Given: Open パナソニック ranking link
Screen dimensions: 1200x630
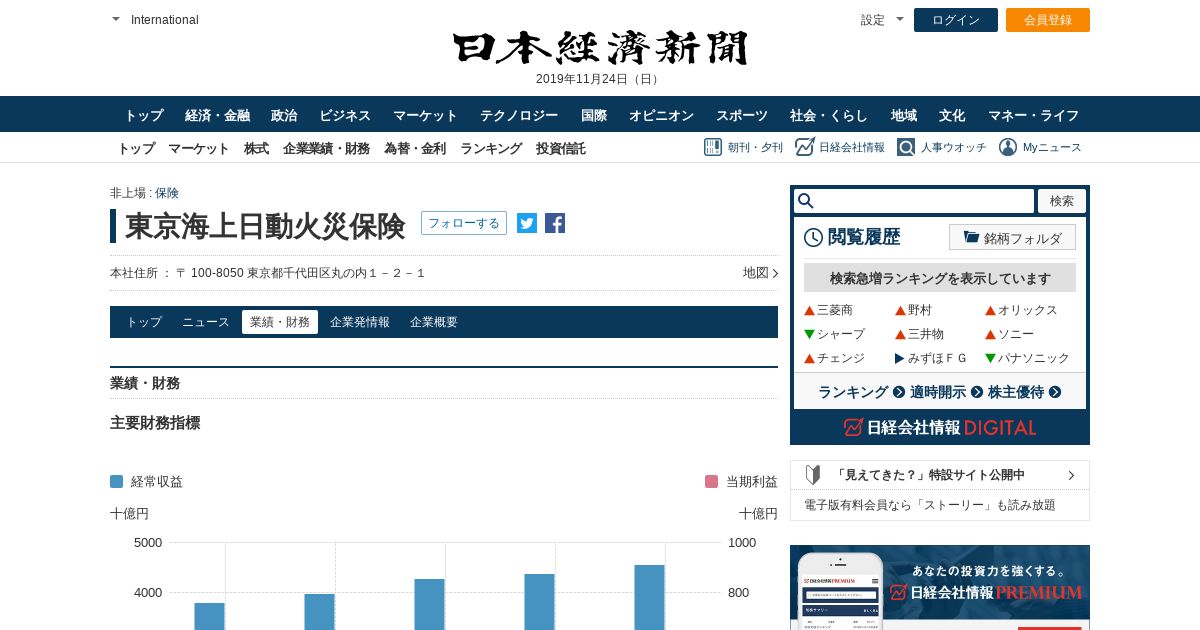Looking at the screenshot, I should click(1034, 358).
